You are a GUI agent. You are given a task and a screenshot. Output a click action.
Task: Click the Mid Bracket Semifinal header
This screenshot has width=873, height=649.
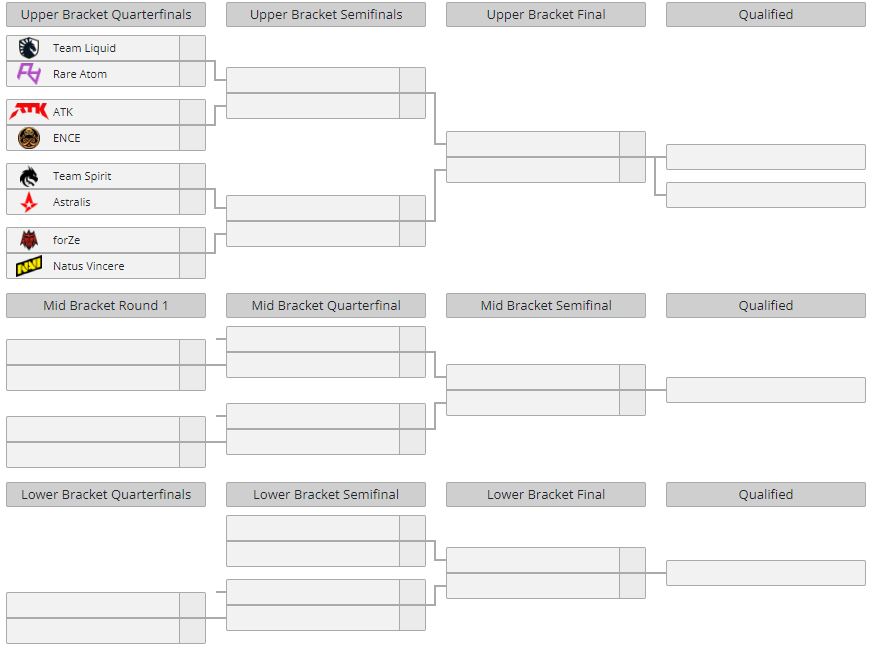point(546,306)
